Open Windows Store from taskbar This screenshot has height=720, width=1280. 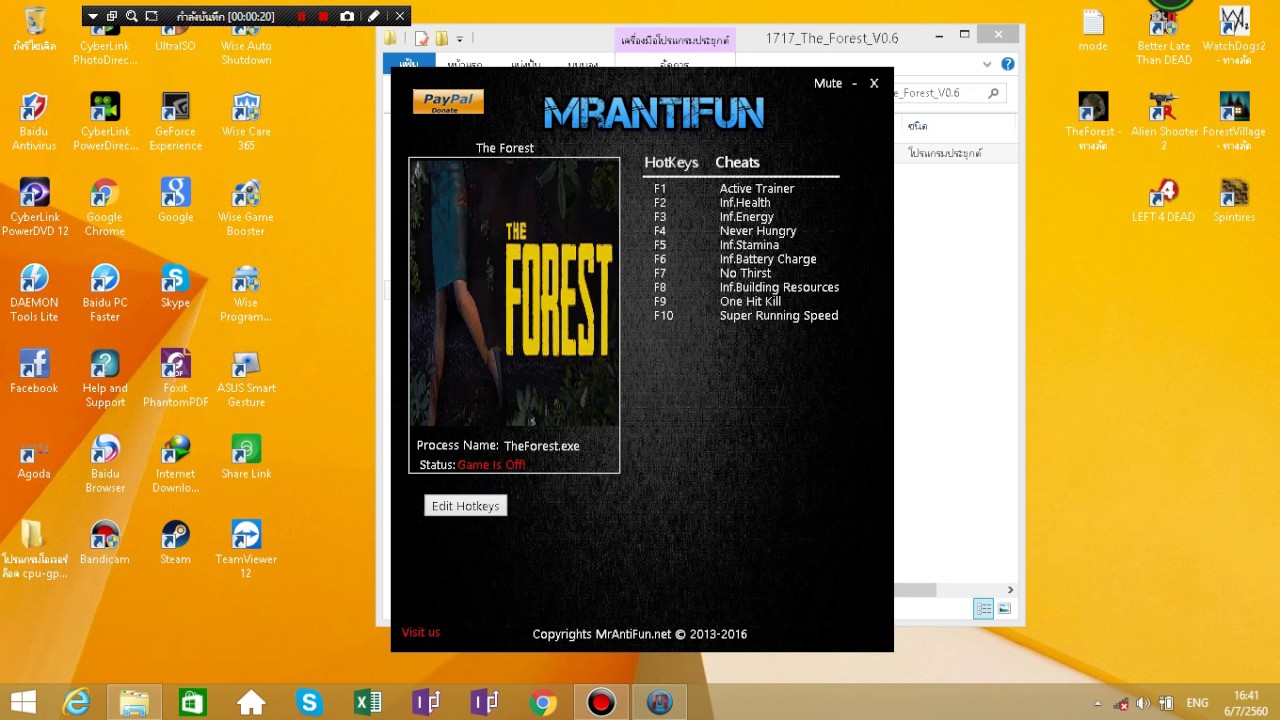193,703
